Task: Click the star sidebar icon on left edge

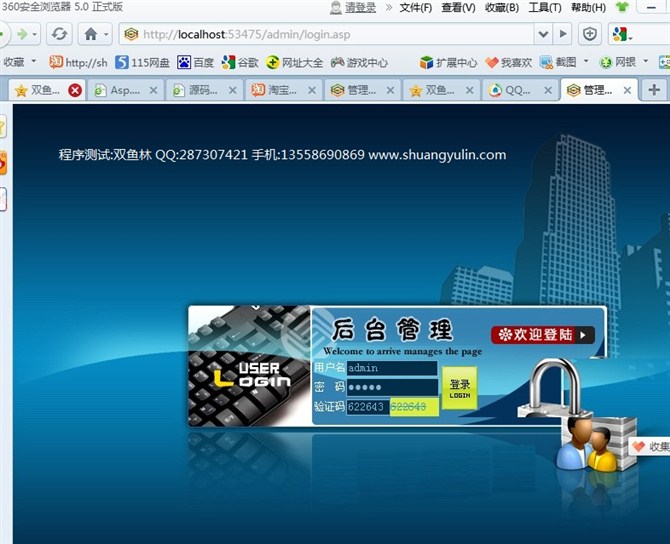Action: click(3, 126)
